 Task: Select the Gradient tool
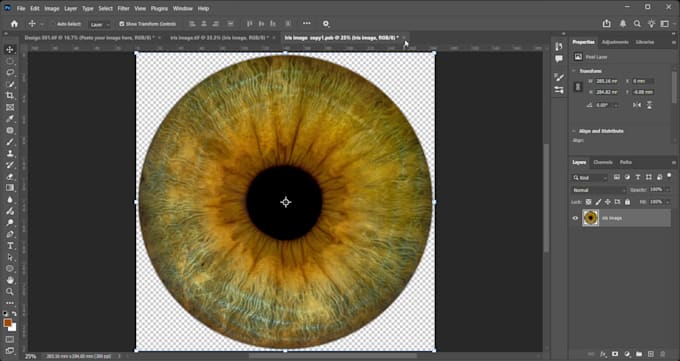click(10, 188)
